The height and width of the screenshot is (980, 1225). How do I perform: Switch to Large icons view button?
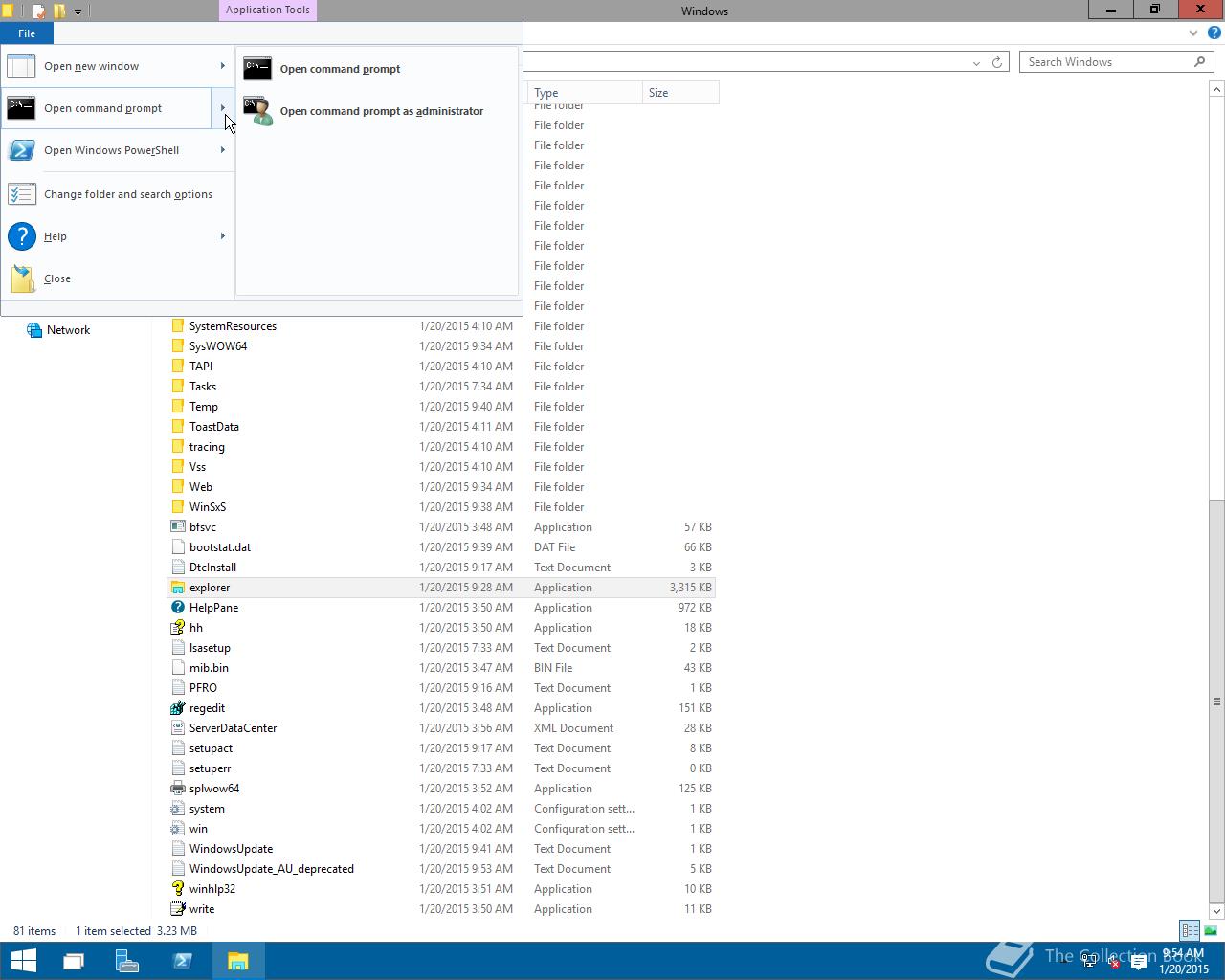1211,930
